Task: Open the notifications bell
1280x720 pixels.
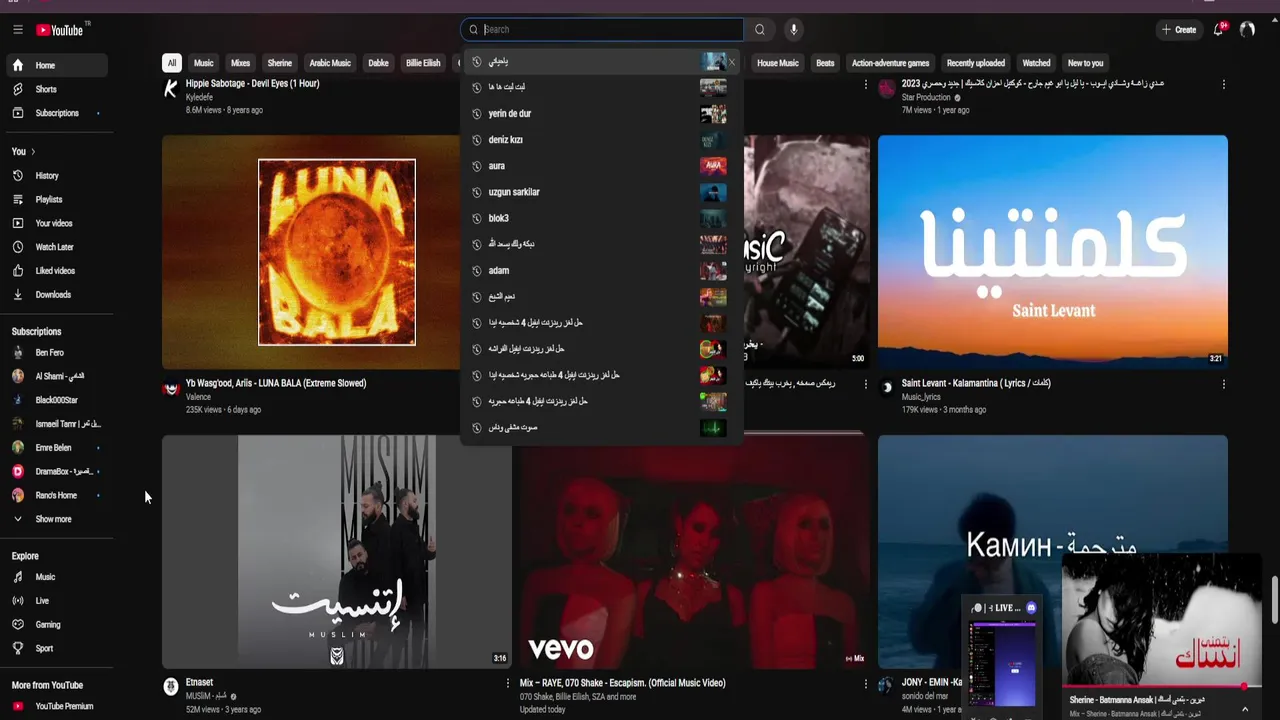Action: (x=1219, y=30)
